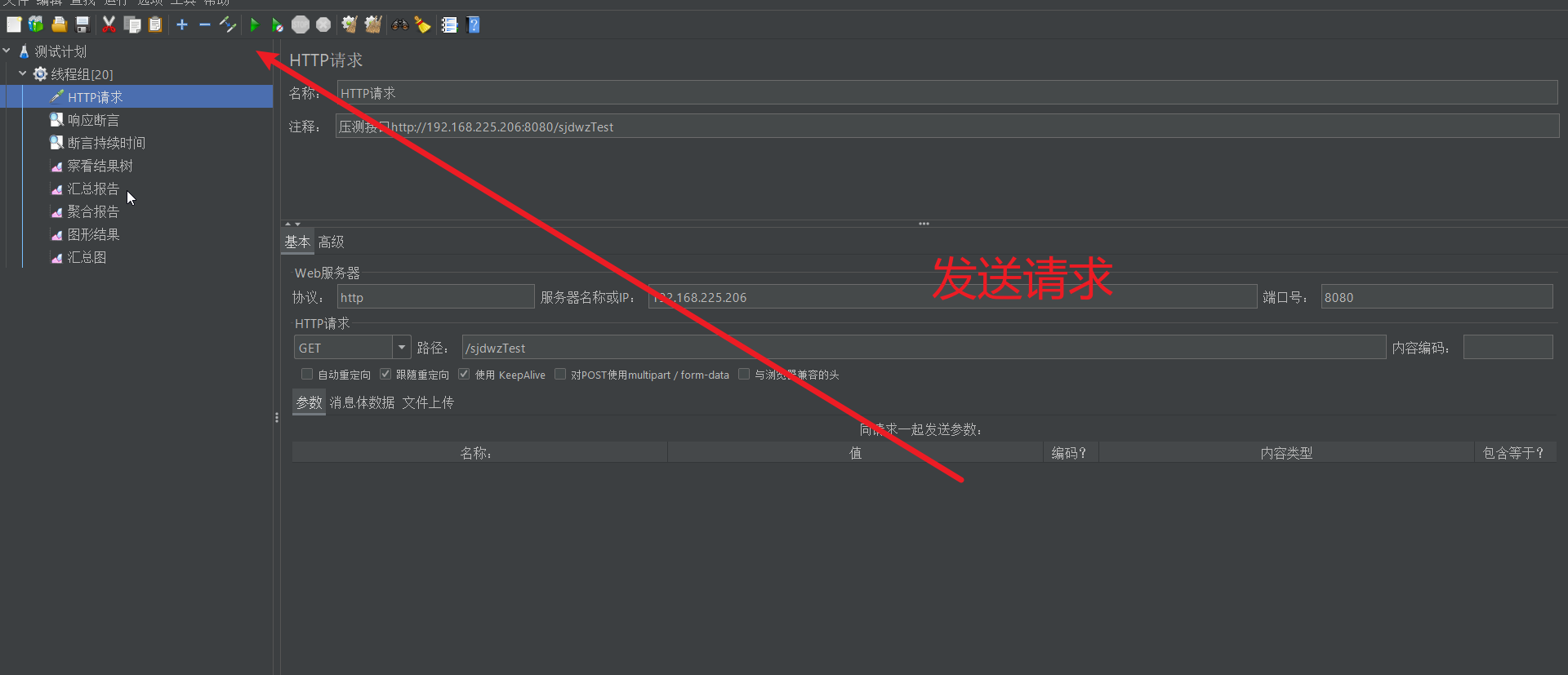The height and width of the screenshot is (675, 1568).
Task: Select the 参数 tab
Action: pos(309,402)
